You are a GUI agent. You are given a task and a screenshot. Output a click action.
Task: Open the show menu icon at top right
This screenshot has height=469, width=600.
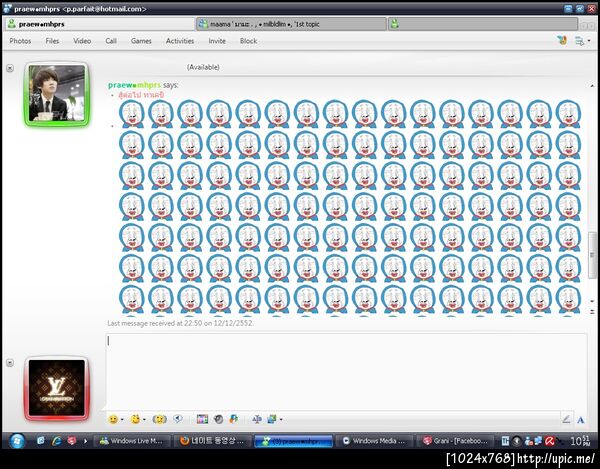tap(580, 41)
